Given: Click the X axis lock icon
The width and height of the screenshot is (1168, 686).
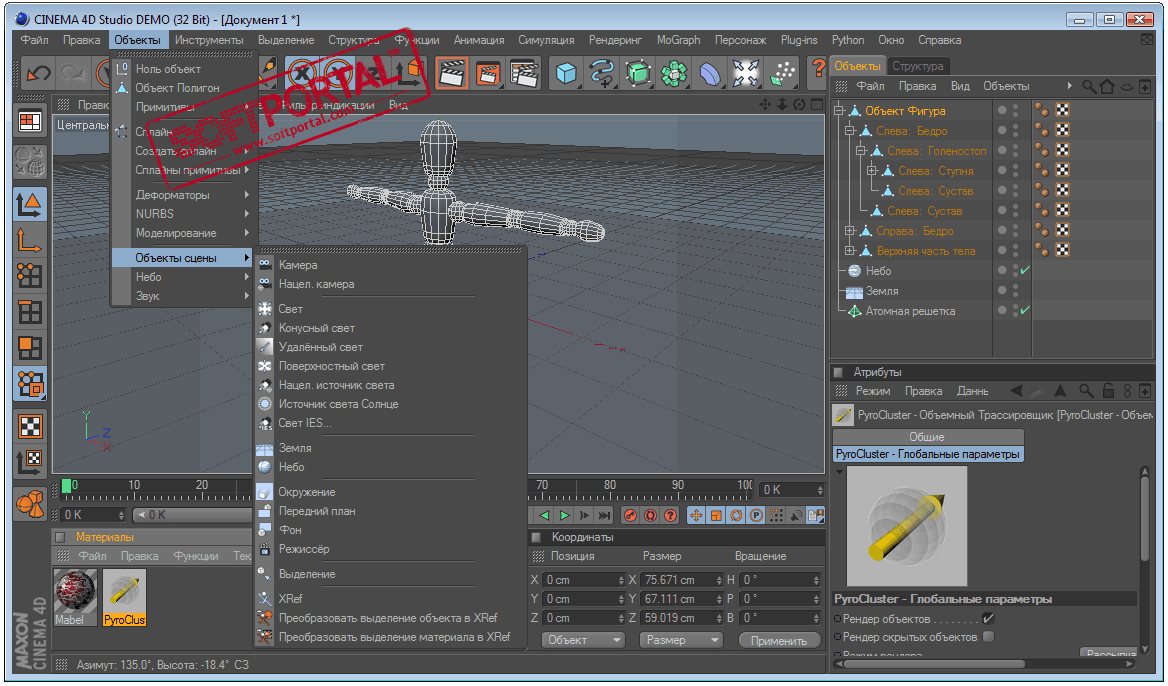Looking at the screenshot, I should pyautogui.click(x=301, y=73).
